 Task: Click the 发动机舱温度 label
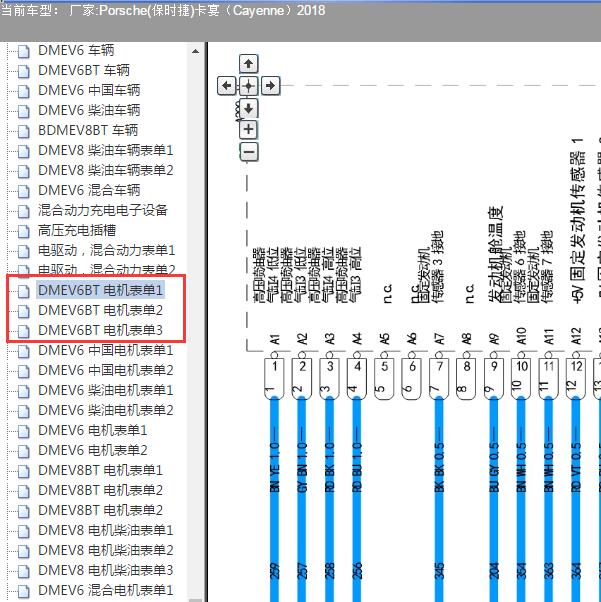pos(495,255)
